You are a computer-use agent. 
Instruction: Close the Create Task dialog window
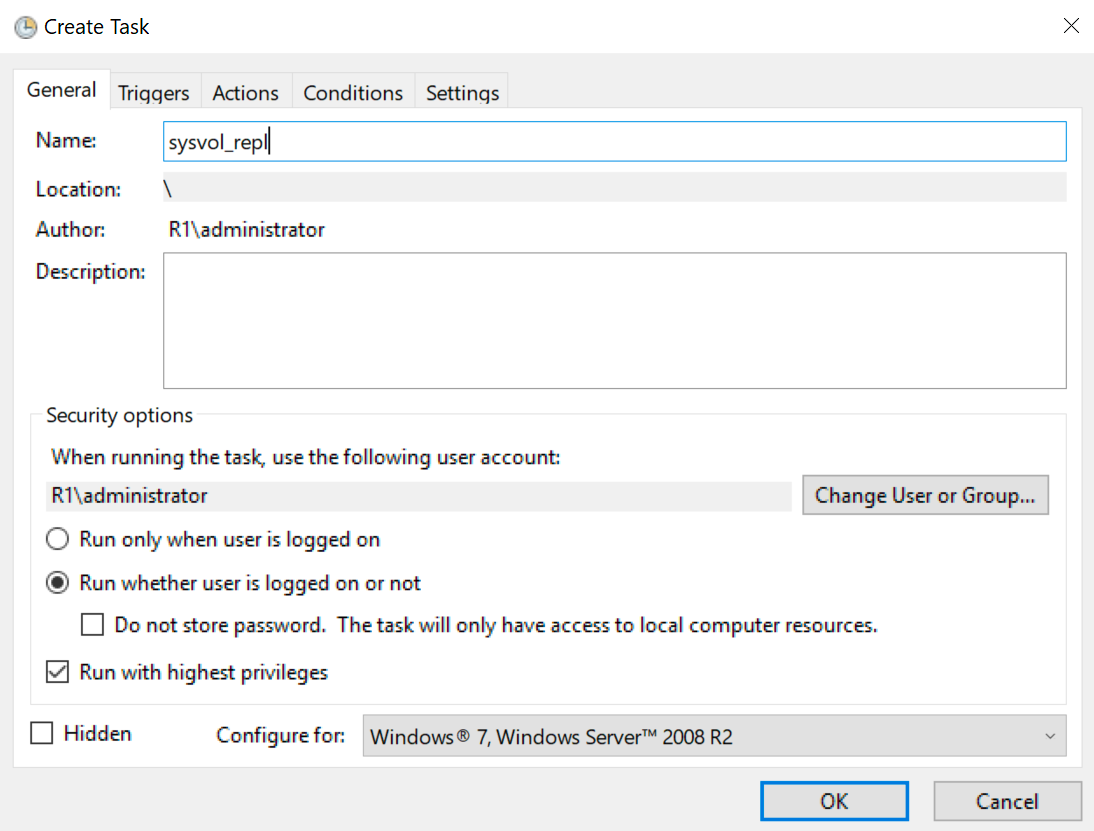[x=1070, y=27]
